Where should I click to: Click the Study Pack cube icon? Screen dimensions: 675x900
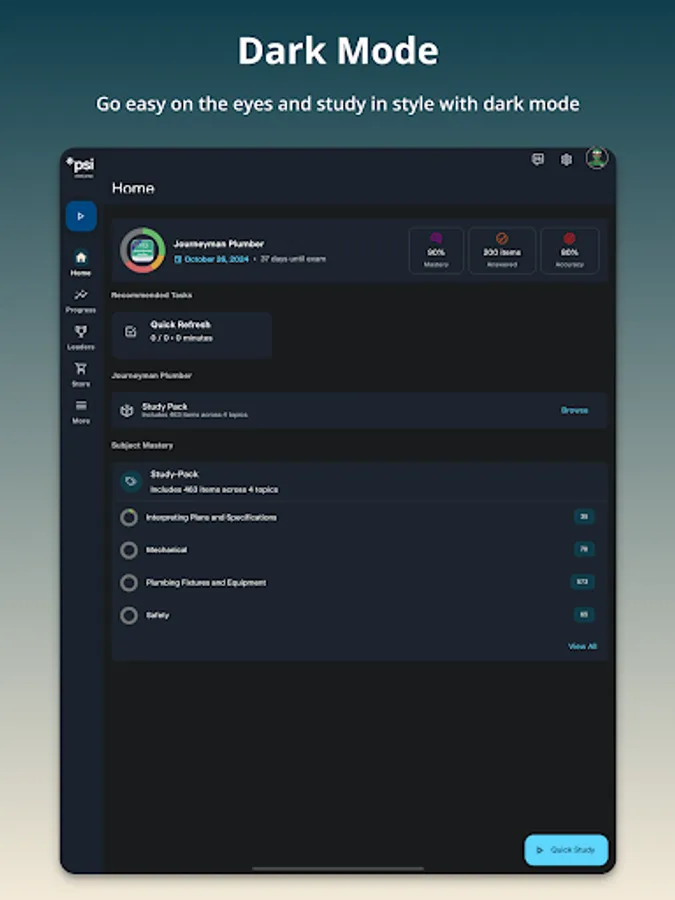126,410
